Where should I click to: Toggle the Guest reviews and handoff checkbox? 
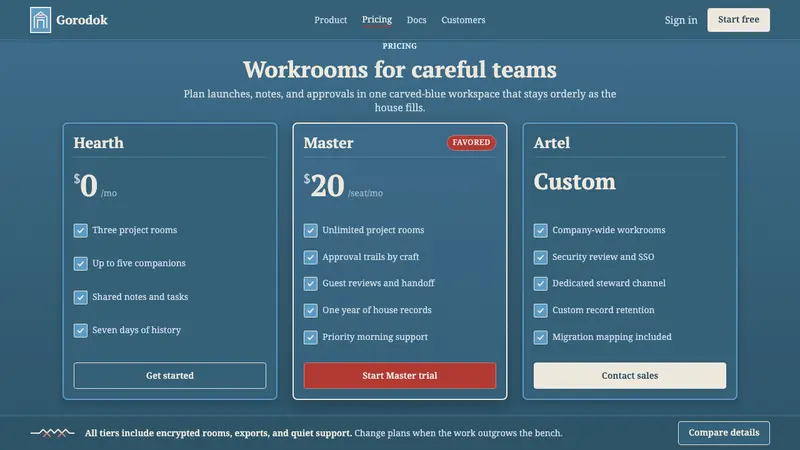point(310,283)
